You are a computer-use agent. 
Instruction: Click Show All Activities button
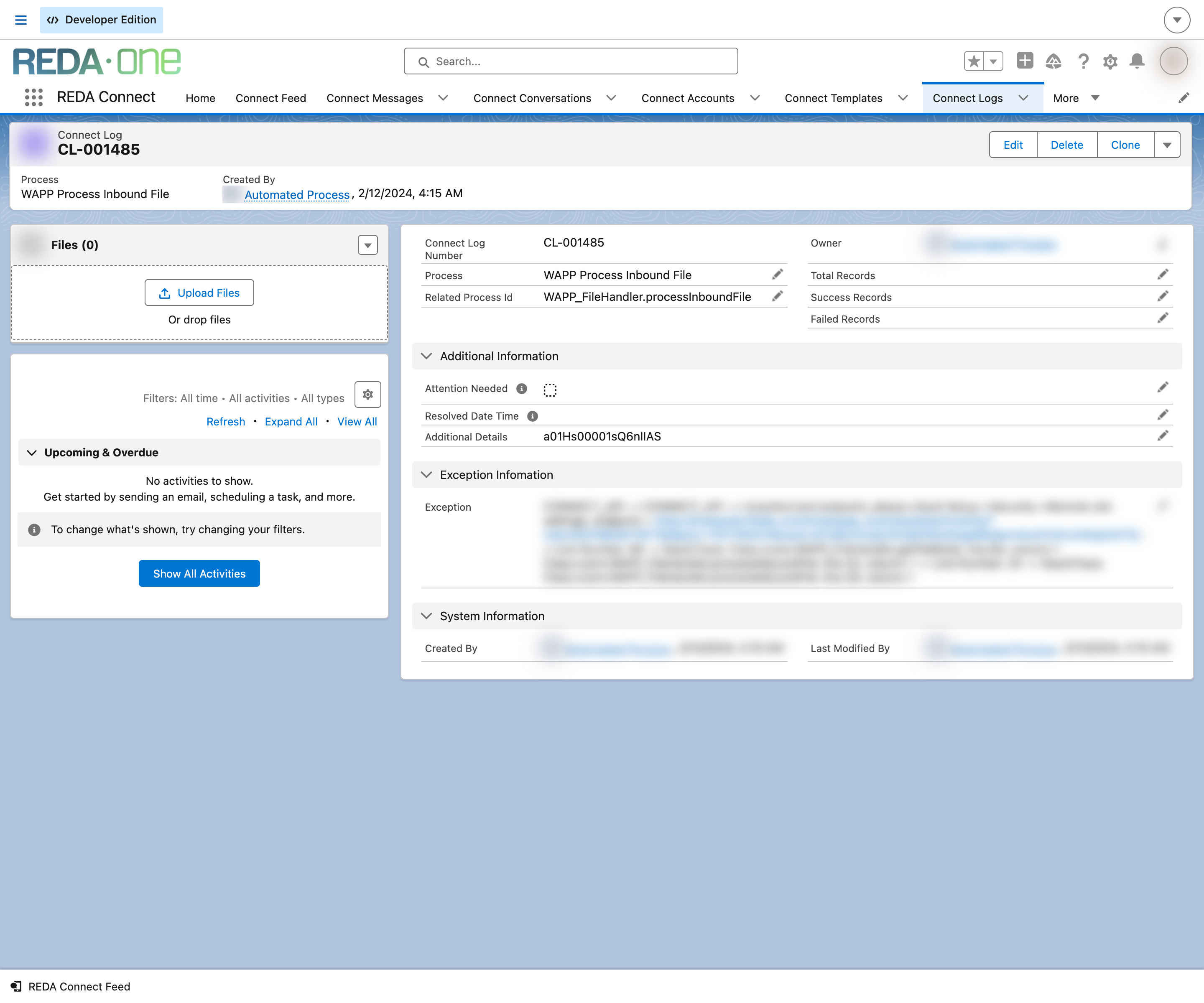click(199, 574)
